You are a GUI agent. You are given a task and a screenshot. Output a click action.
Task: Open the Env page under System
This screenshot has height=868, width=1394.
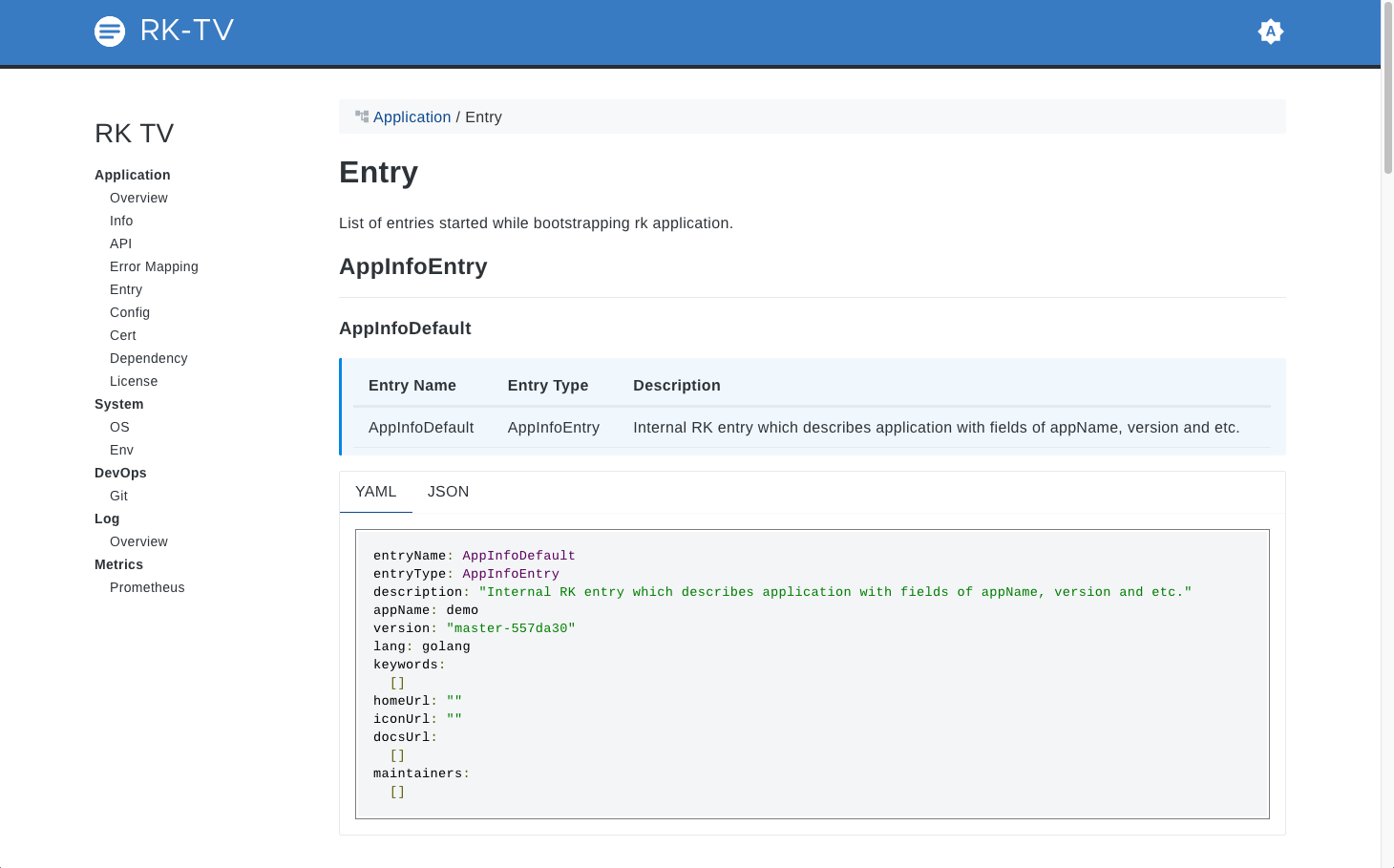click(x=121, y=450)
